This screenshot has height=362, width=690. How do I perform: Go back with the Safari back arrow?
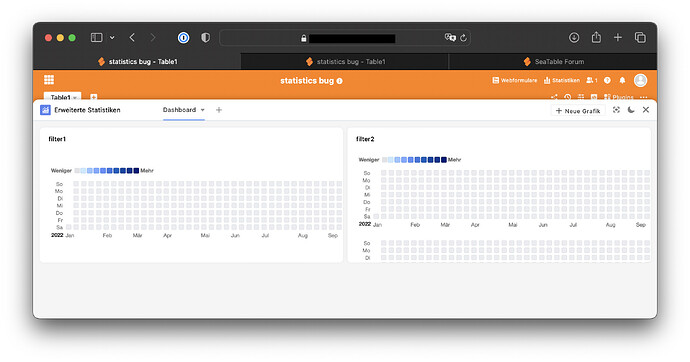[132, 38]
